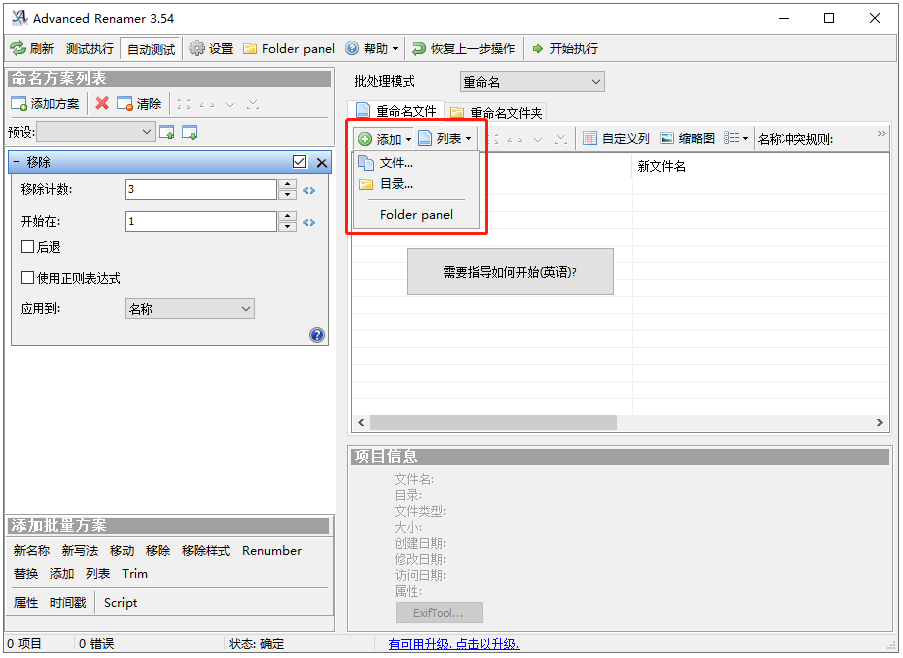Decrease 开始在 value with the down arrow
This screenshot has height=658, width=903.
pos(287,227)
